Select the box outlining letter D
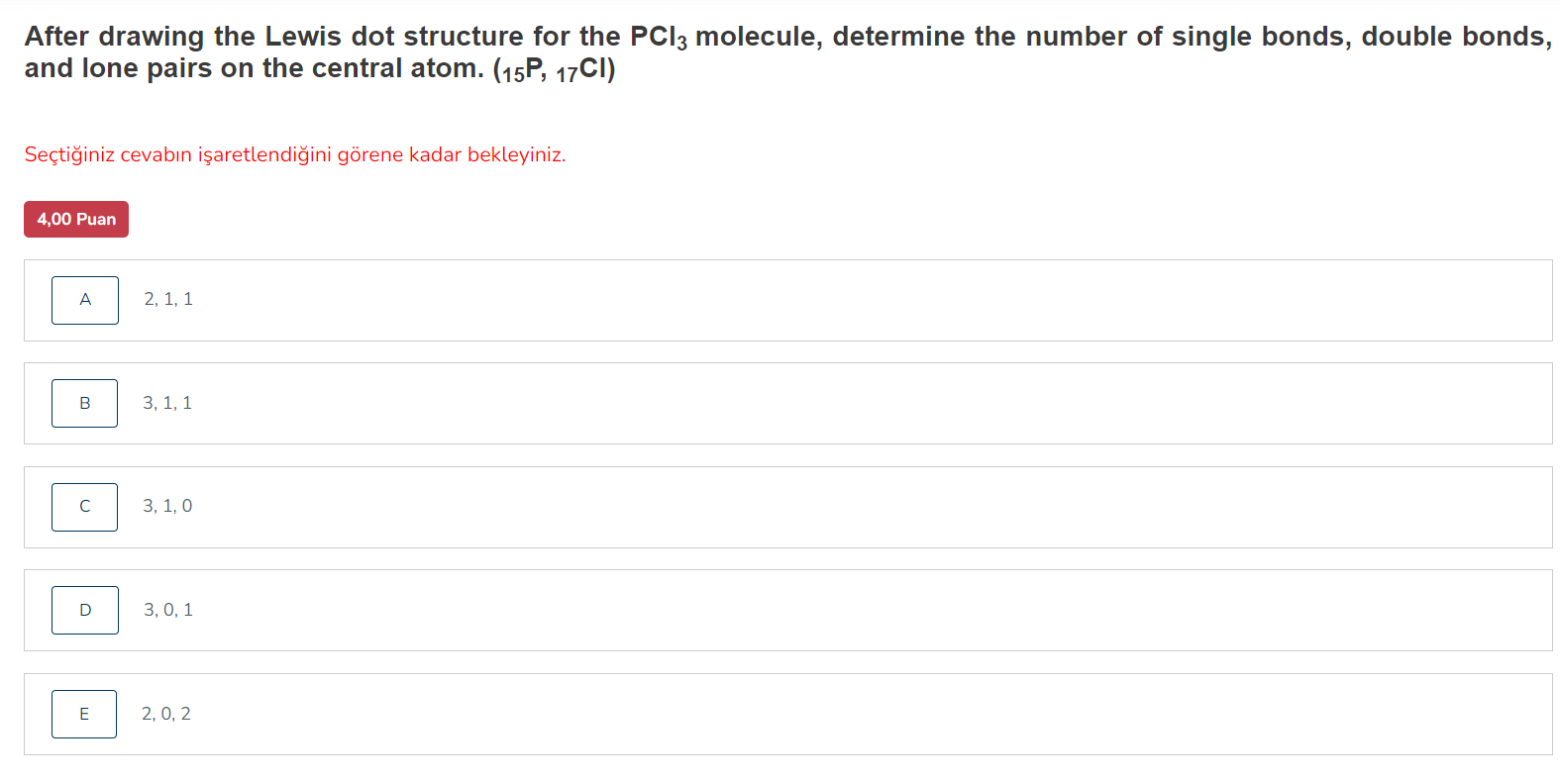This screenshot has width=1560, height=784. 84,610
